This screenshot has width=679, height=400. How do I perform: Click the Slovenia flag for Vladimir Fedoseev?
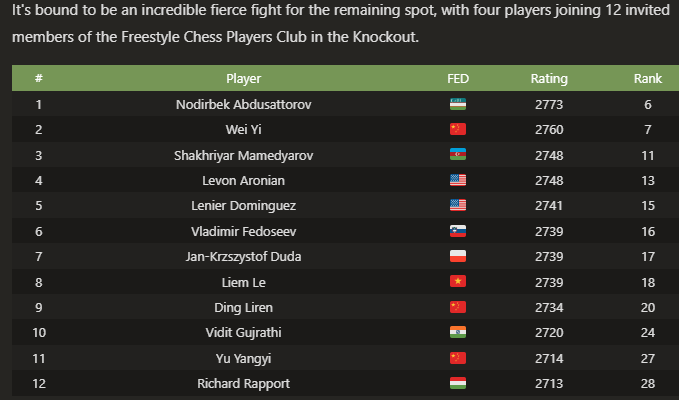[x=458, y=231]
